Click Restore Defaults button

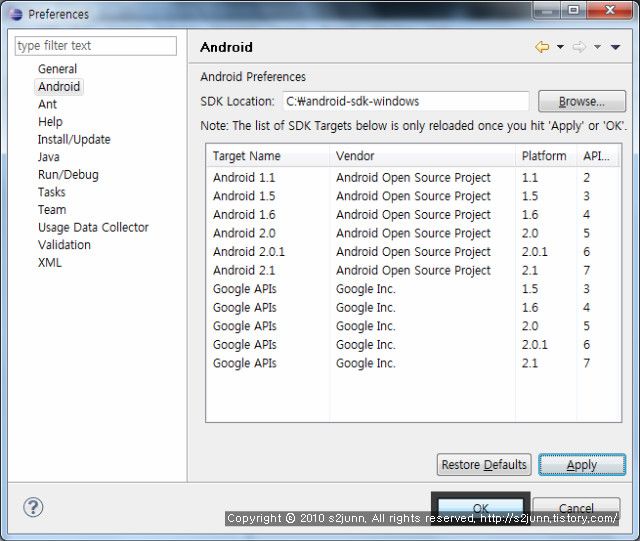pyautogui.click(x=484, y=465)
